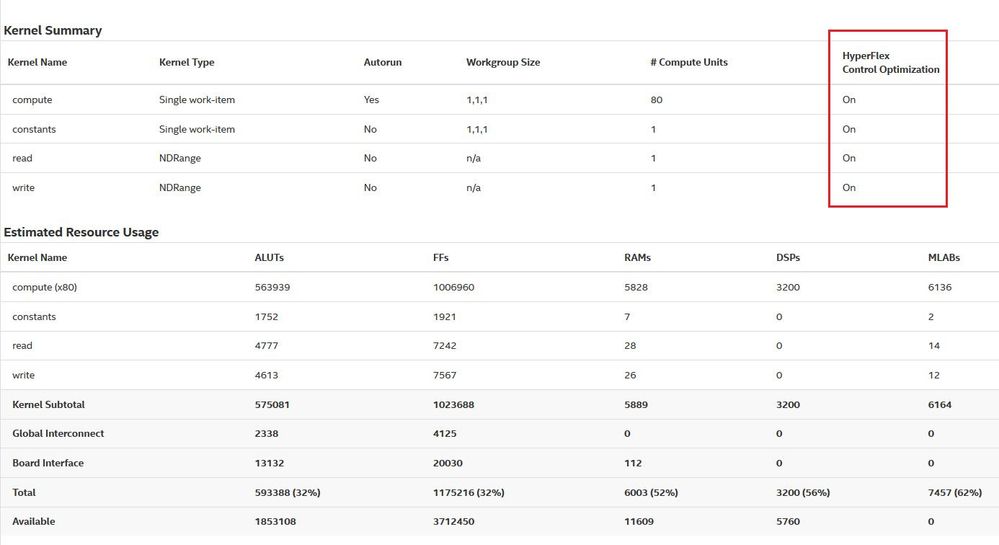
Task: Select the DSPs column header
Action: click(786, 258)
